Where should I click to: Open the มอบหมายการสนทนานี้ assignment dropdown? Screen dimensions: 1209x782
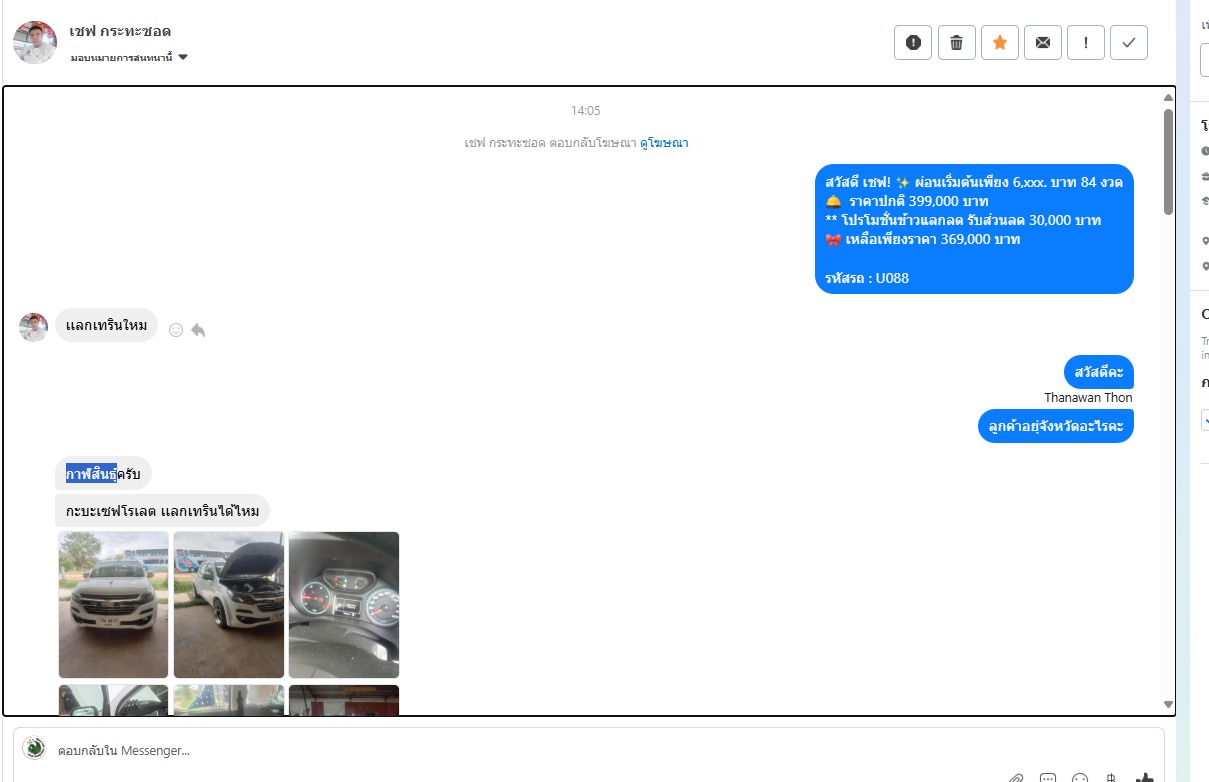tap(129, 57)
